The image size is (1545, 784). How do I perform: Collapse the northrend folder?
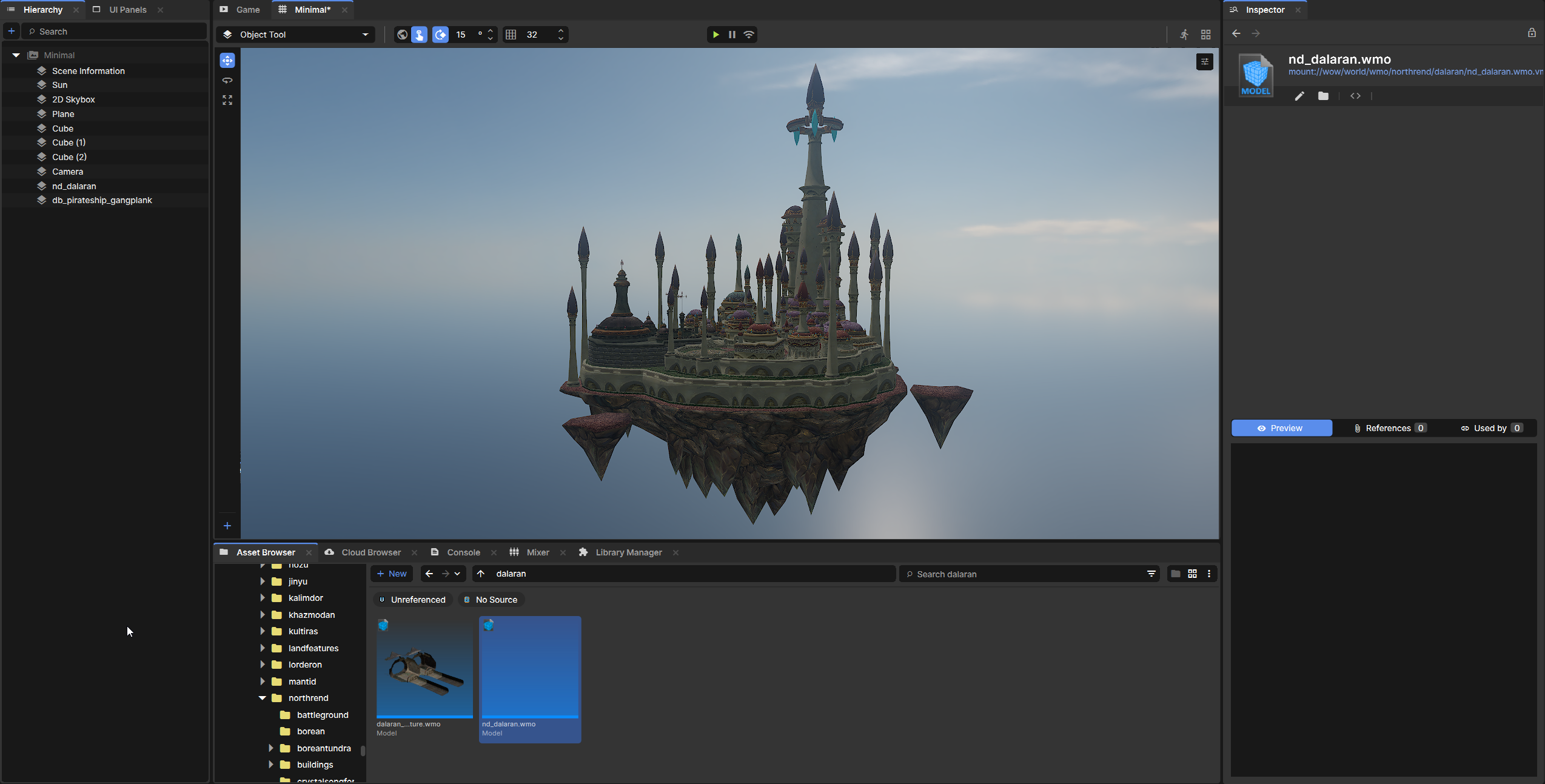point(263,698)
